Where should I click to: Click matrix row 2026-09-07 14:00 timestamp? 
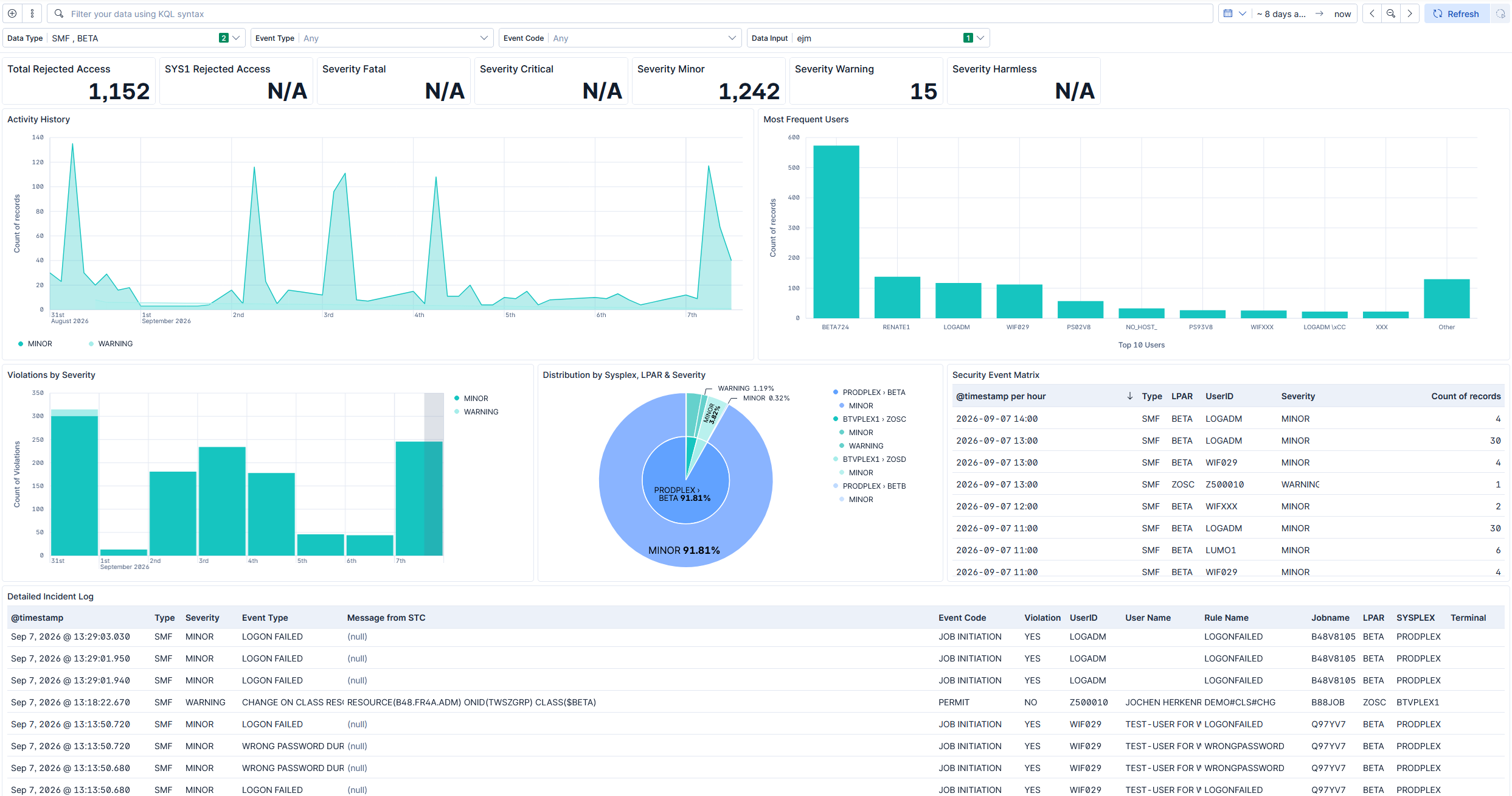997,419
